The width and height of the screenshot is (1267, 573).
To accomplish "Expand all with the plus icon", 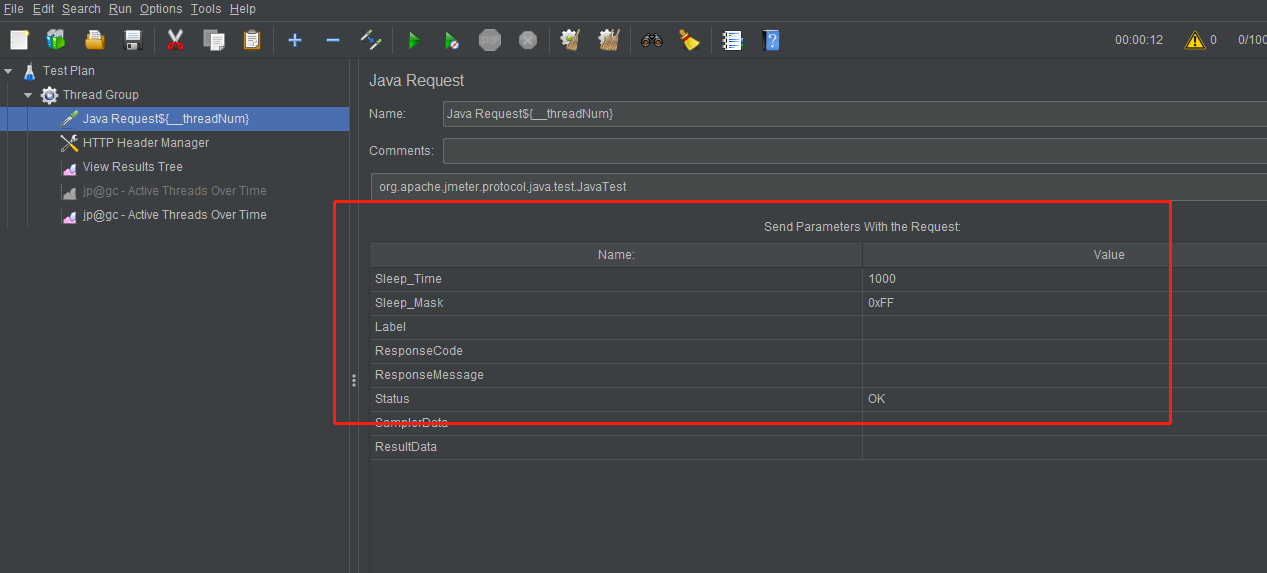I will [295, 40].
